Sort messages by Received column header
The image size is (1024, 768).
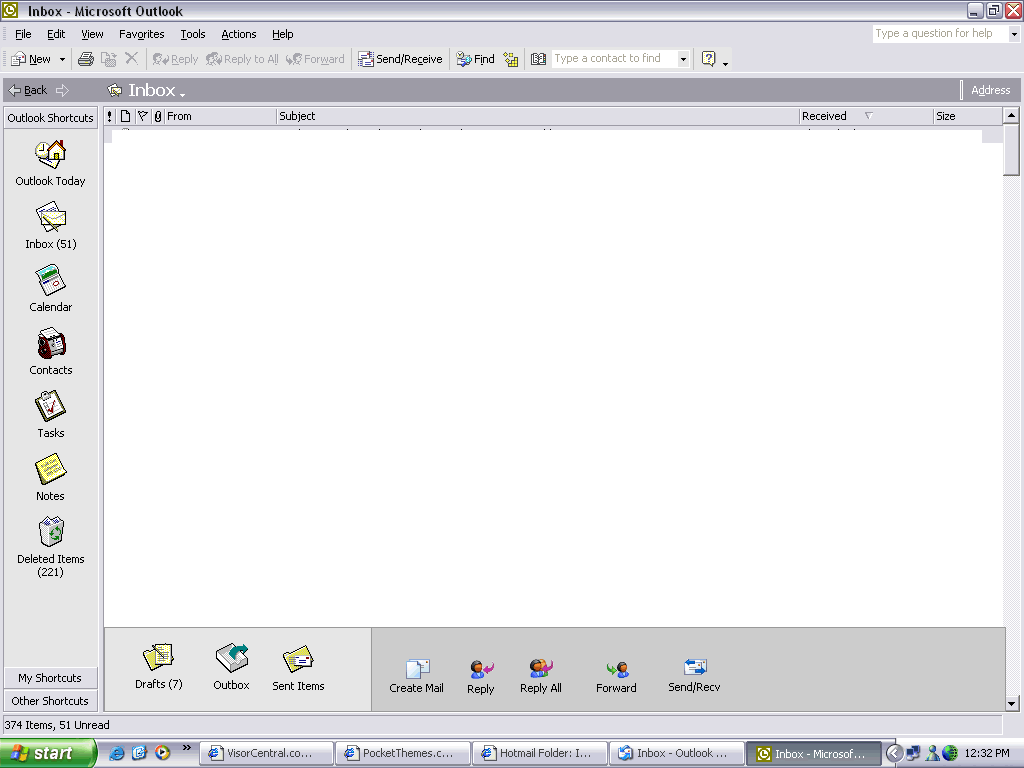pyautogui.click(x=825, y=116)
